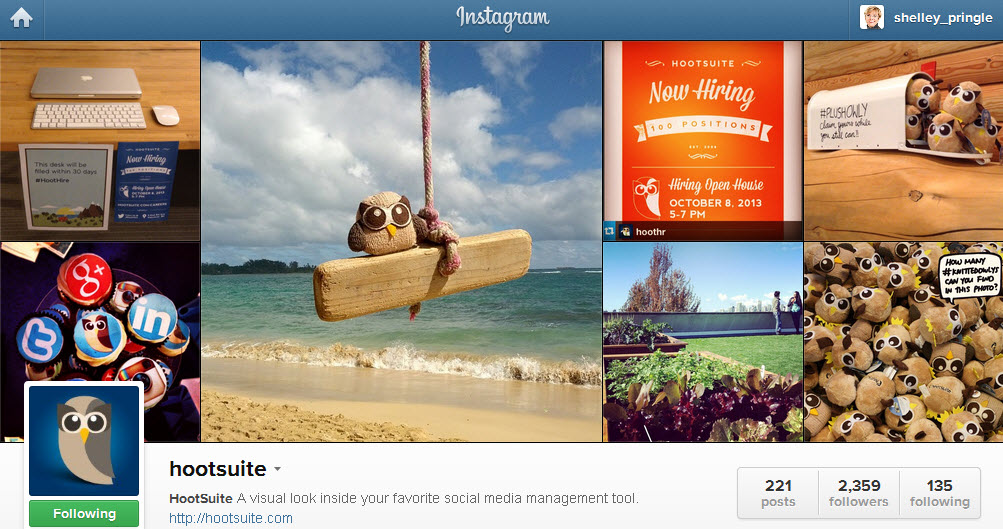Open the owl on beach swing photo
The image size is (1003, 529).
(401, 241)
